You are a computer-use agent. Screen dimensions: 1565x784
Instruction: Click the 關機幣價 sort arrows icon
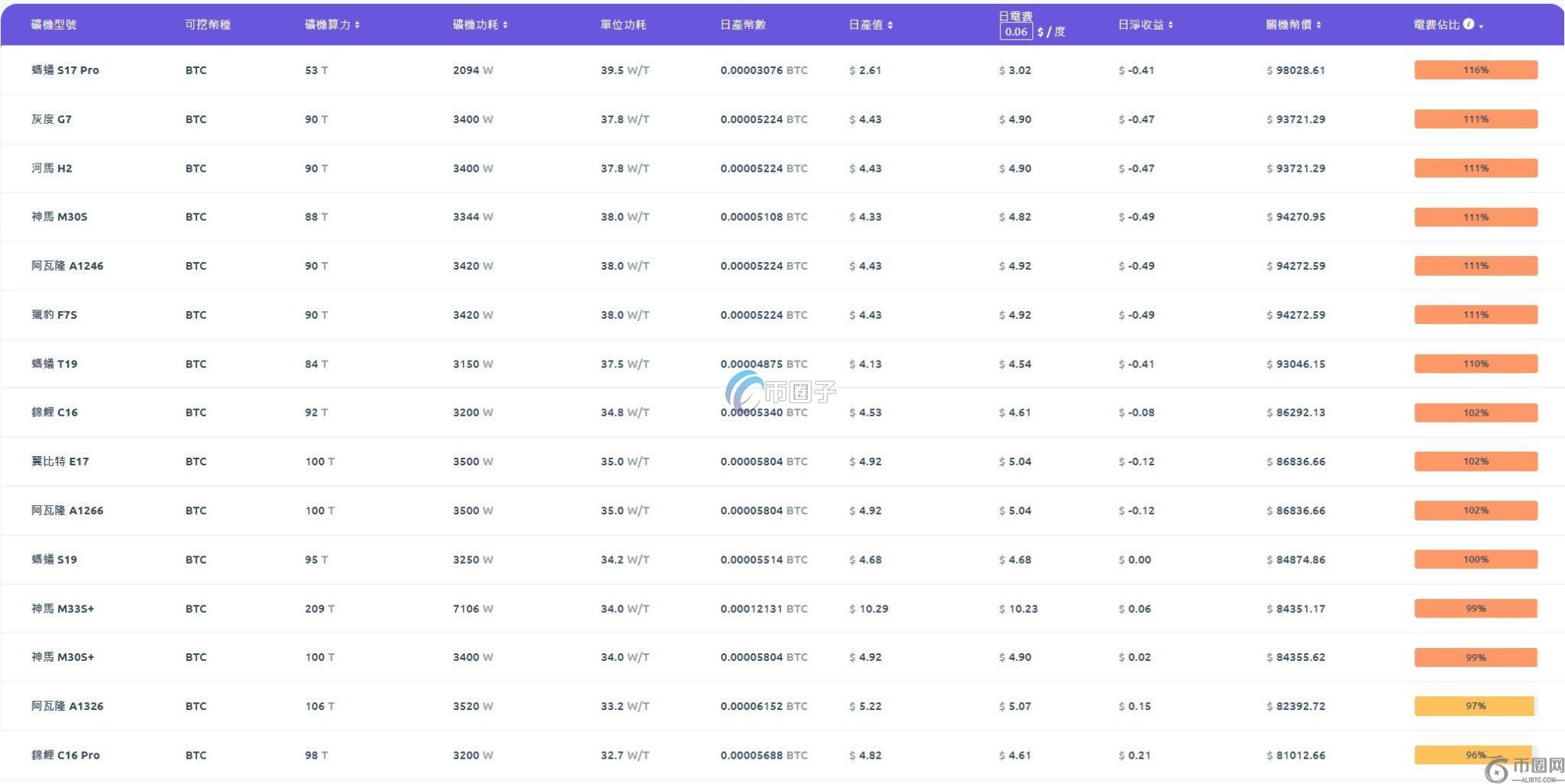coord(1319,25)
